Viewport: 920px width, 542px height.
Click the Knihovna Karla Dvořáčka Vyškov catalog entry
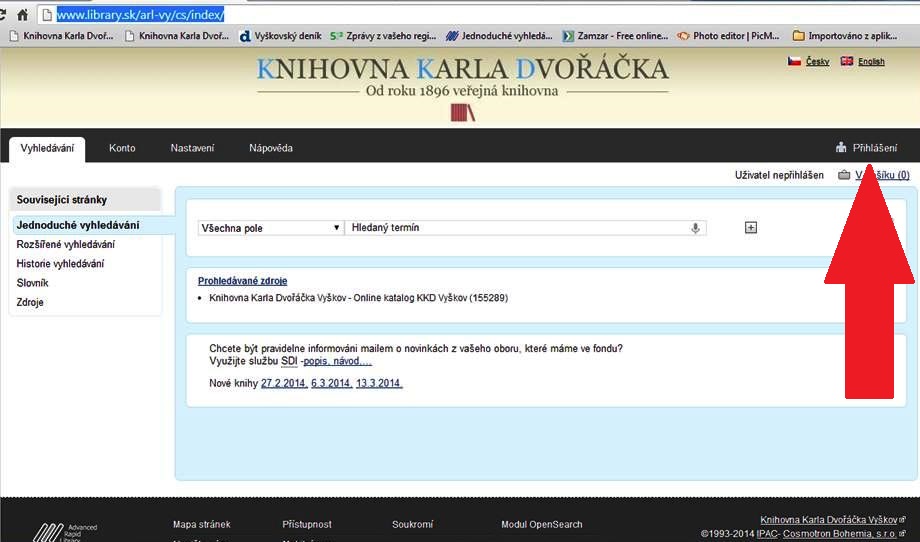pyautogui.click(x=358, y=298)
